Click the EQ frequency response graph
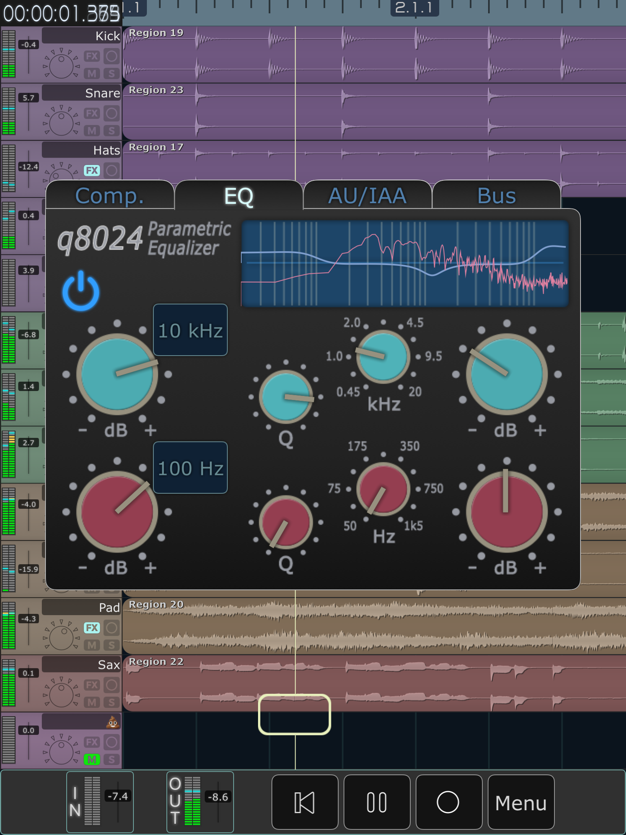This screenshot has width=626, height=835. (x=404, y=263)
